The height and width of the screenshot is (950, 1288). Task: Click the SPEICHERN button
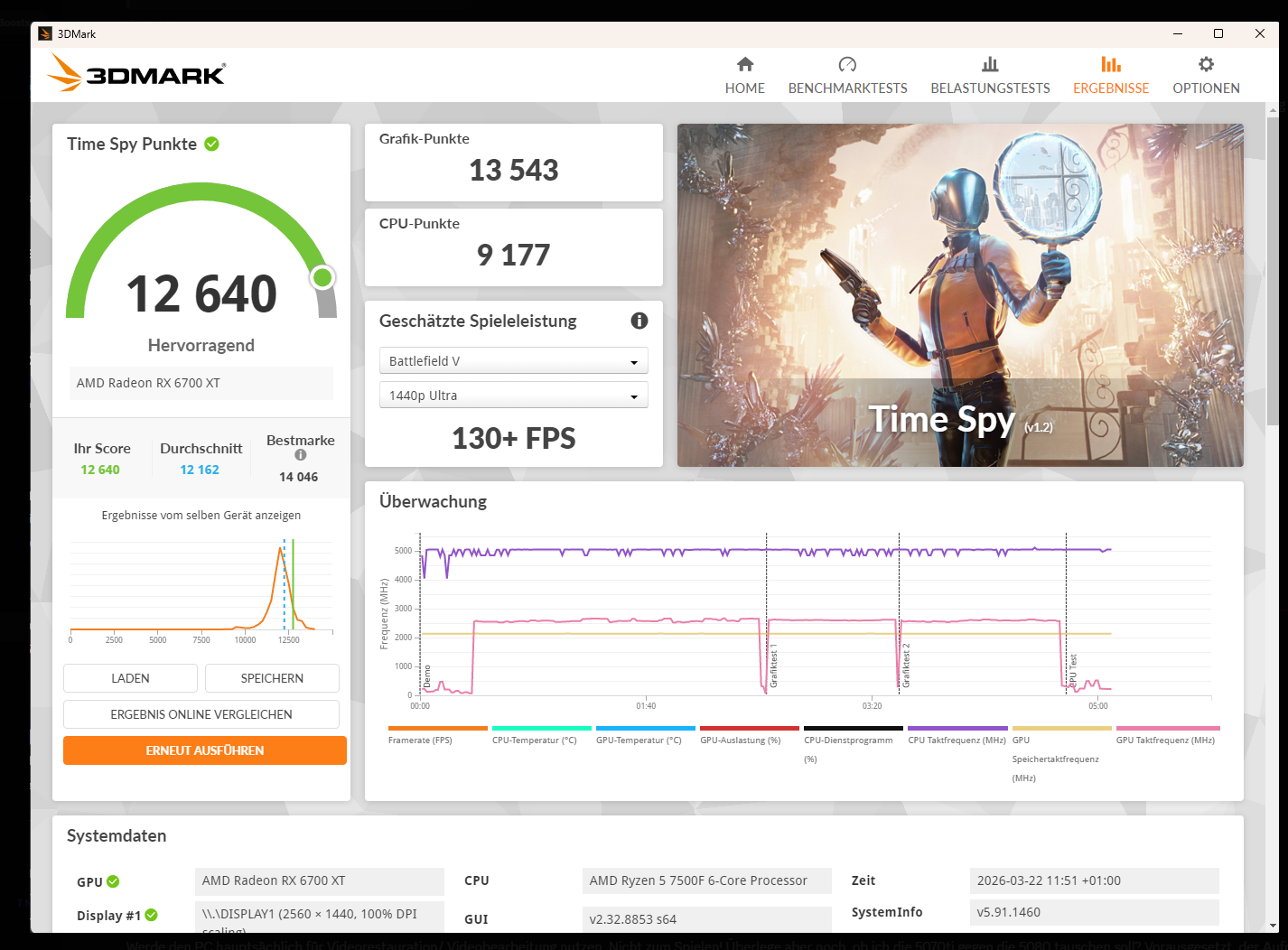tap(272, 678)
